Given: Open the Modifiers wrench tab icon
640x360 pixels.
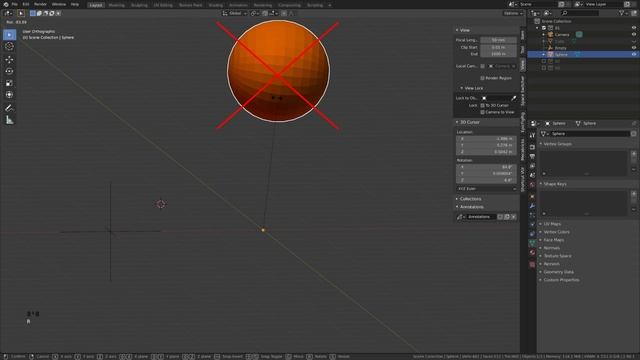Looking at the screenshot, I should [532, 206].
